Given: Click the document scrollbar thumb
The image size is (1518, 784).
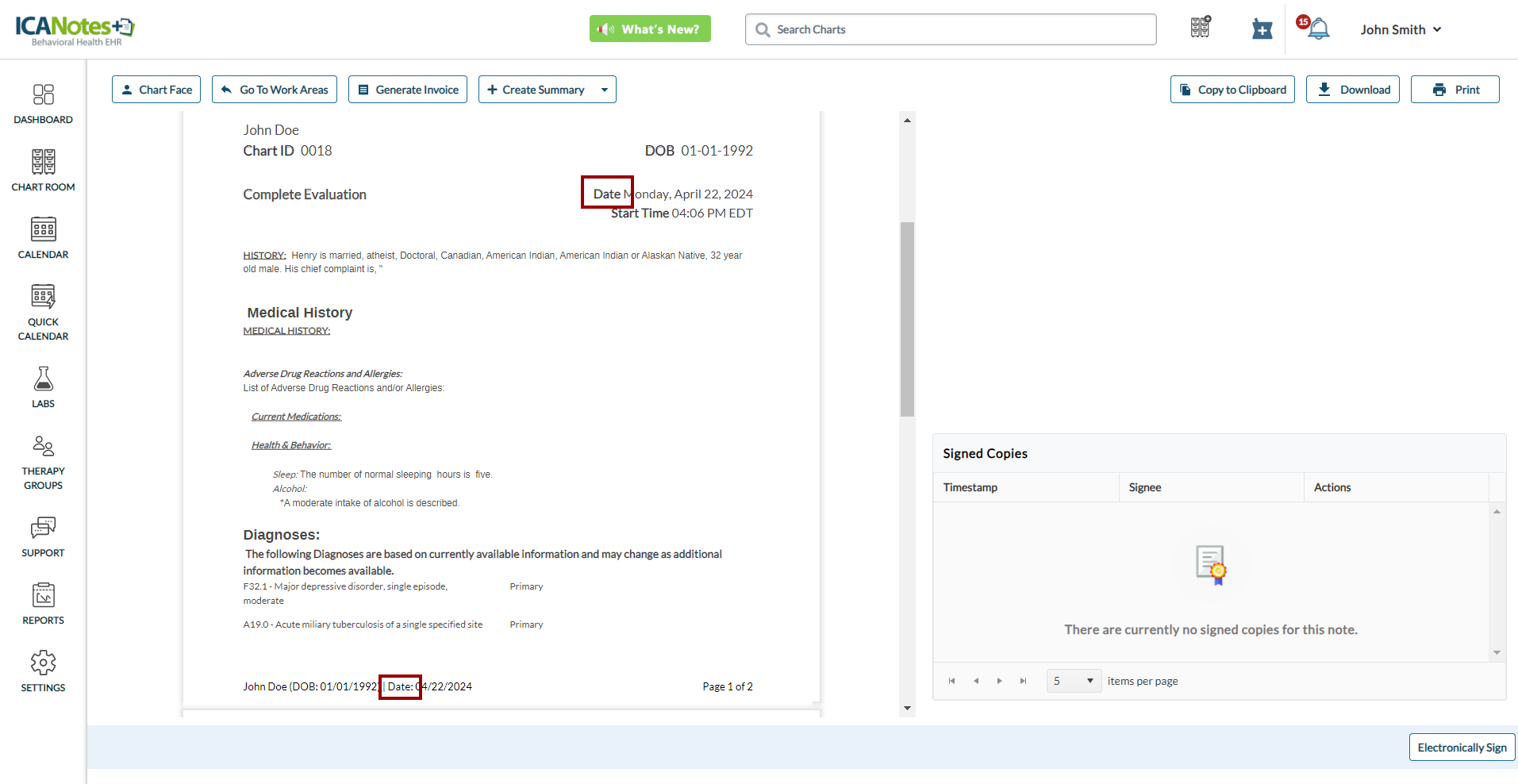Looking at the screenshot, I should (907, 319).
